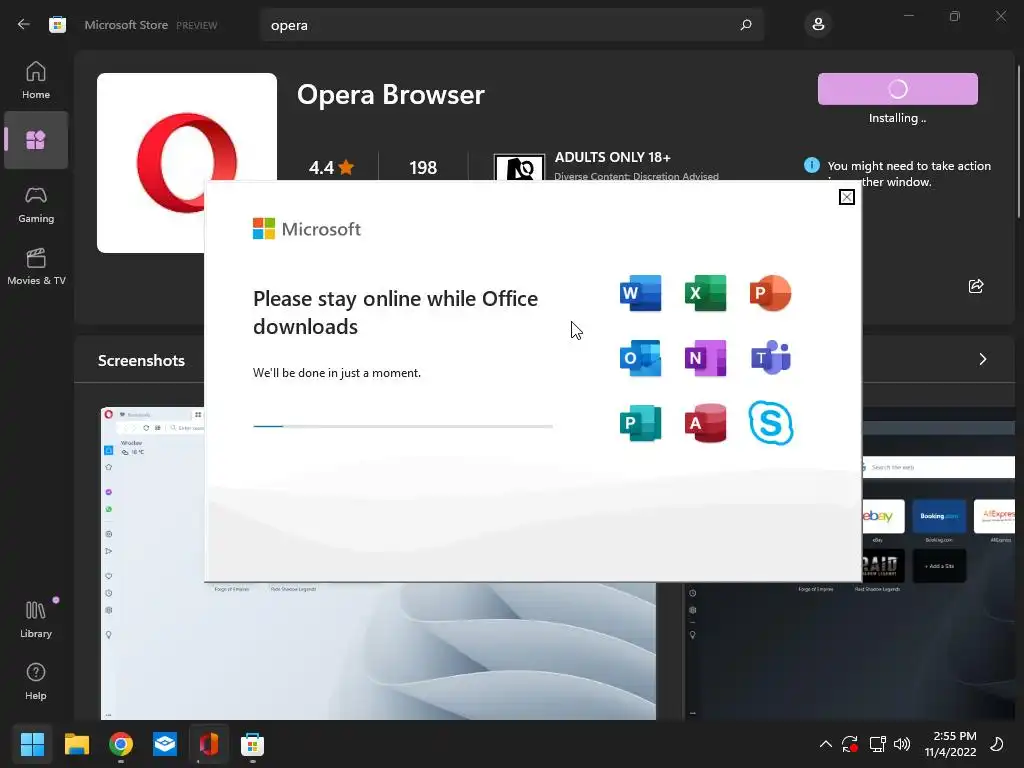Click the night mode moon tray icon
This screenshot has height=768, width=1024.
pyautogui.click(x=997, y=744)
